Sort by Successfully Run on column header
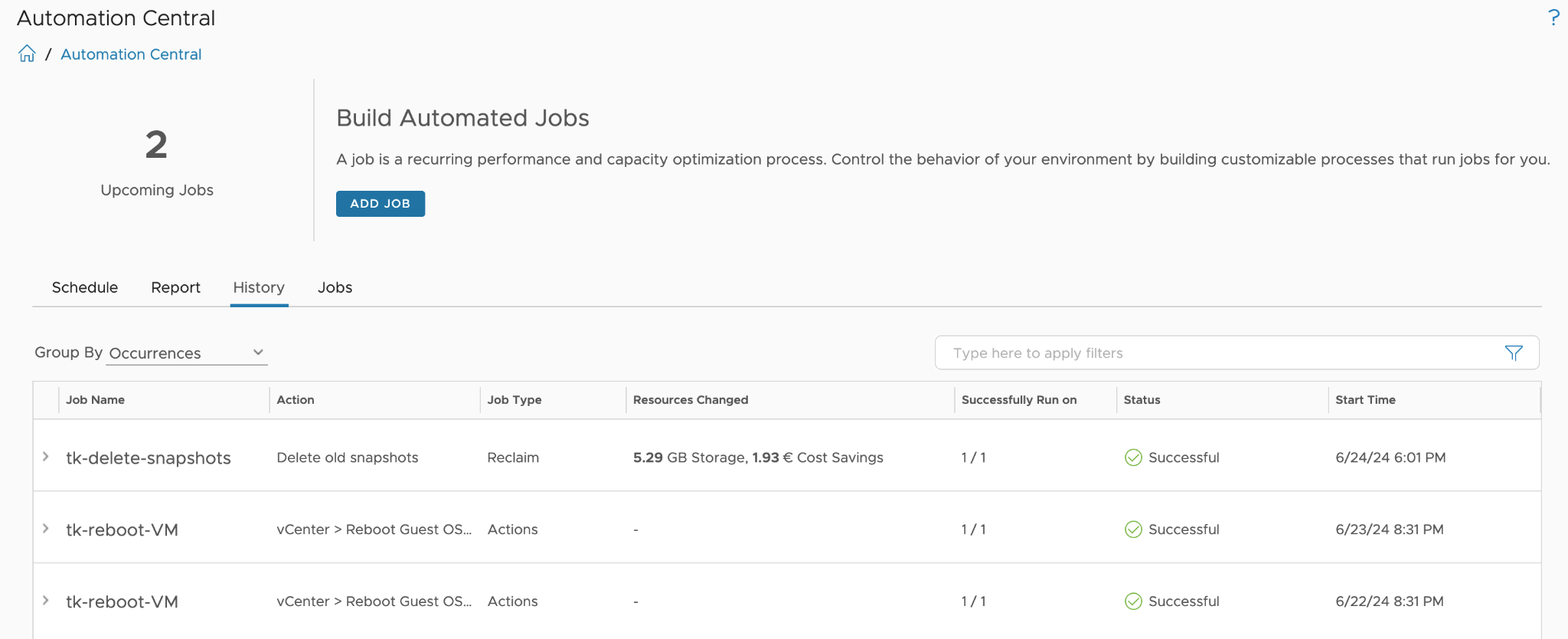1568x639 pixels. coord(1019,400)
